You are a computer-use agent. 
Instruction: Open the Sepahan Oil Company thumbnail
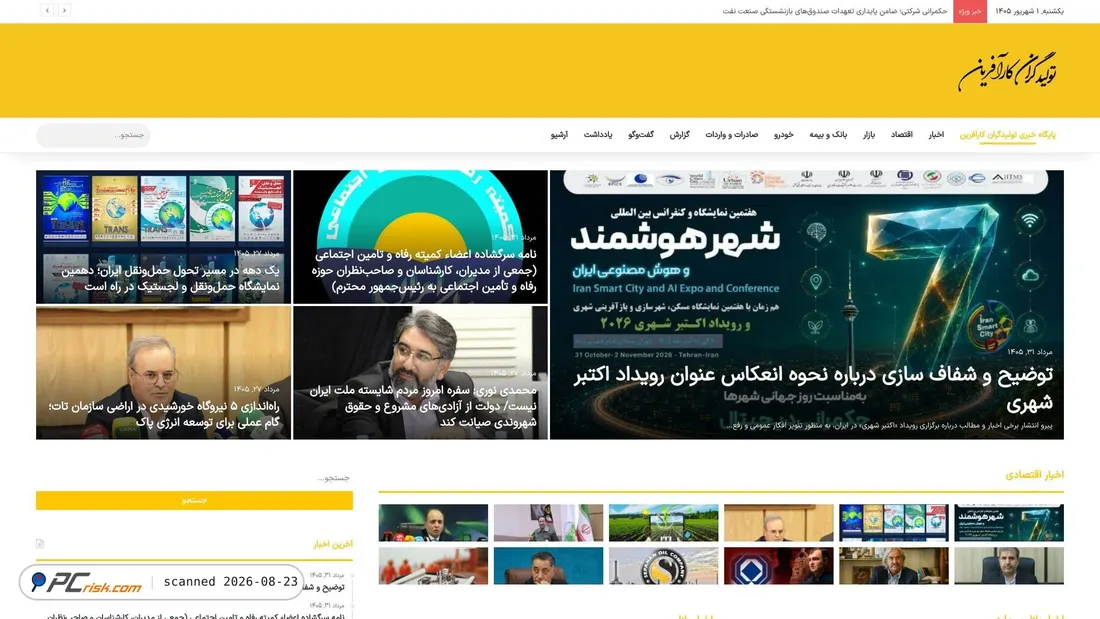click(x=664, y=566)
